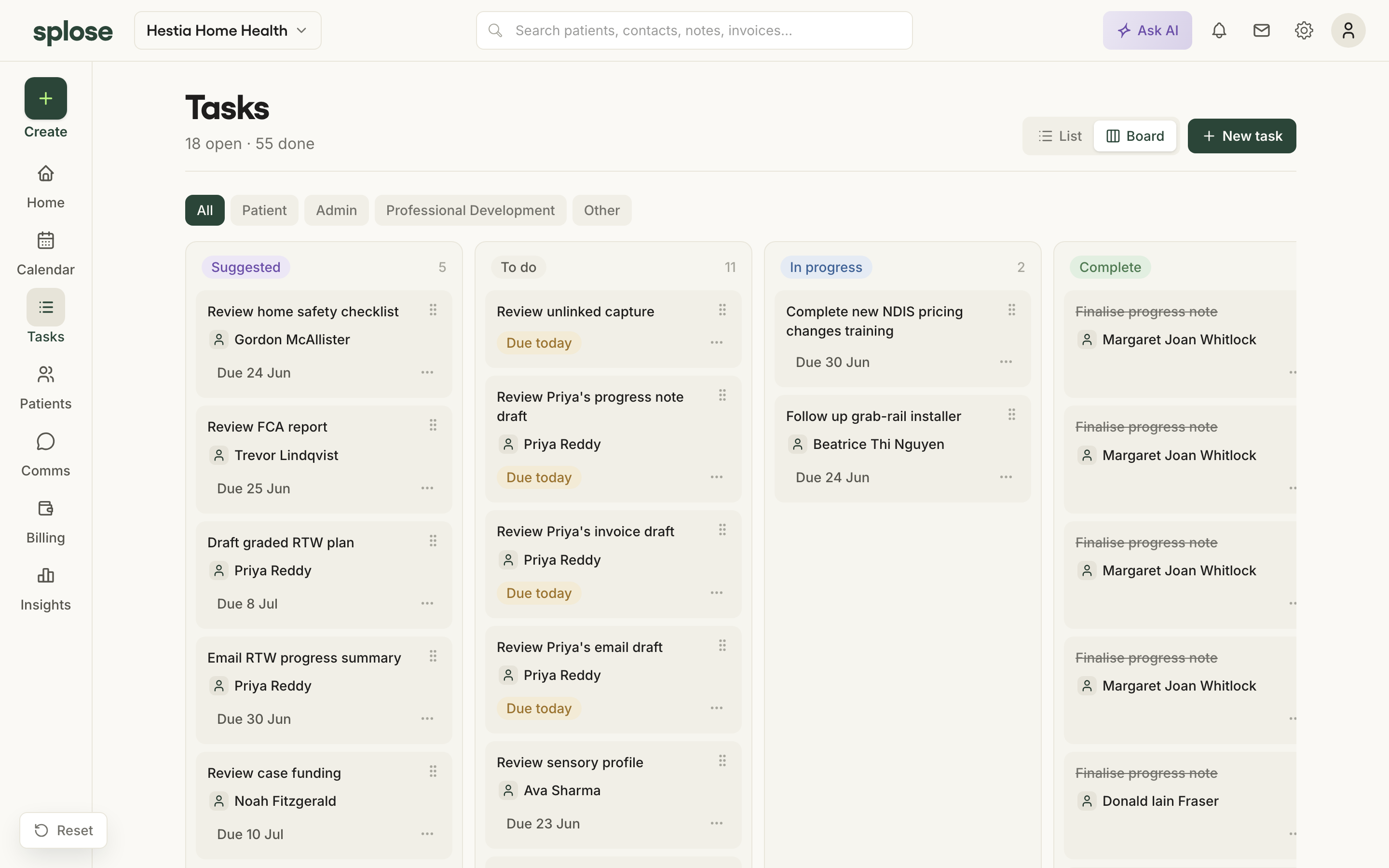This screenshot has height=868, width=1389.
Task: Open more options on Complete new NDIS pricing training
Action: tap(1006, 362)
